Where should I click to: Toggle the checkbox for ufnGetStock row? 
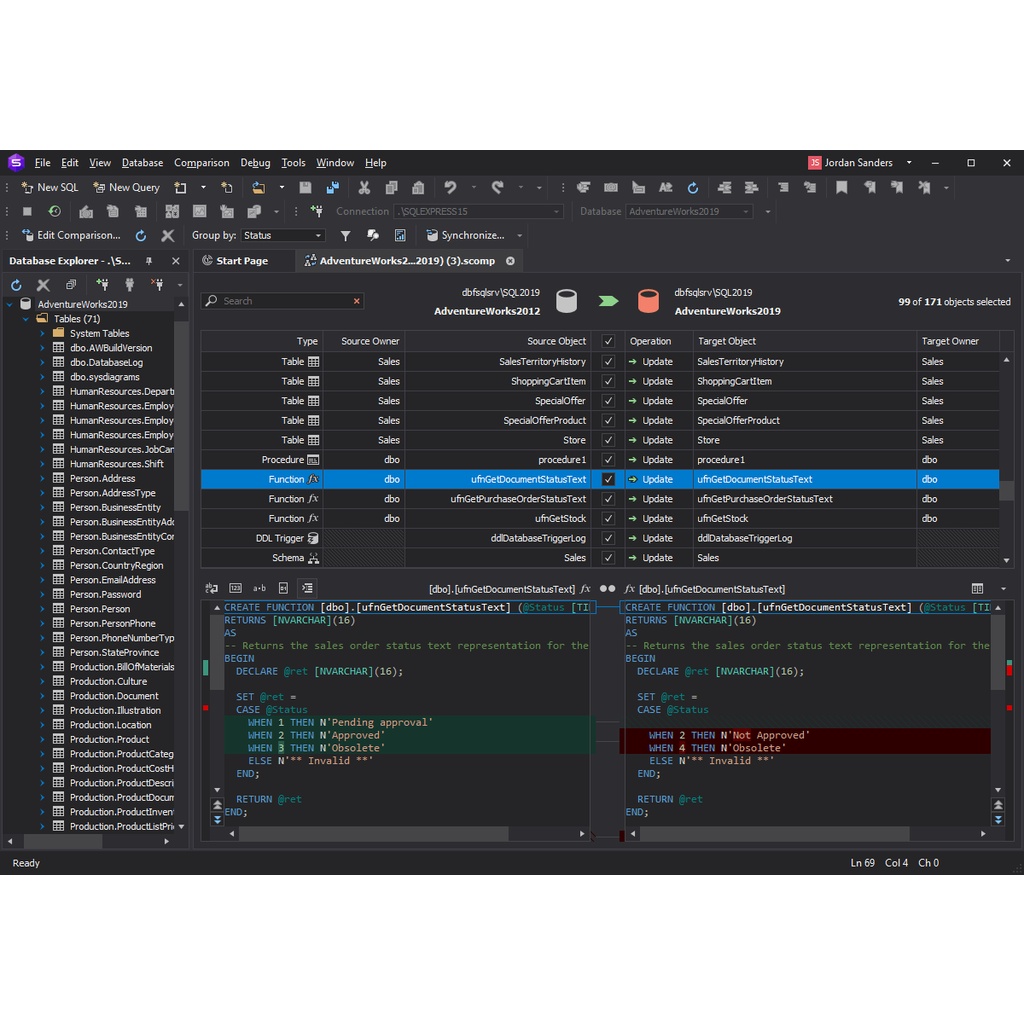(608, 518)
